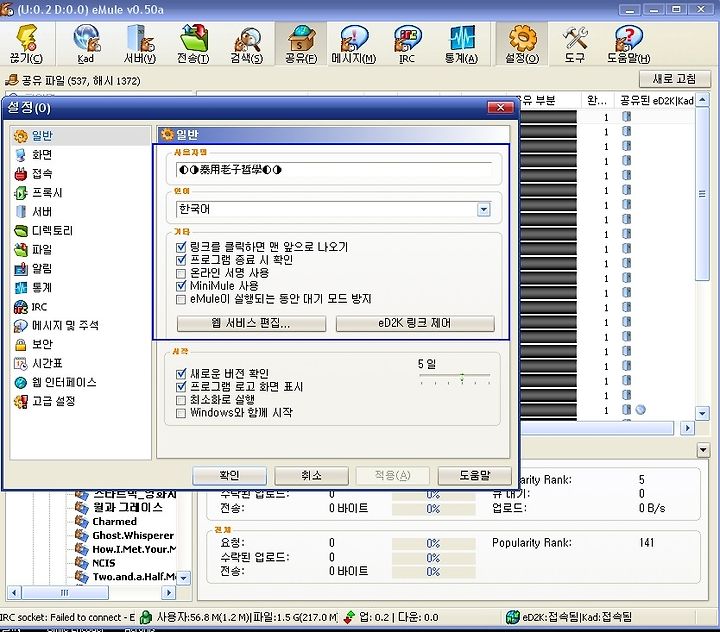Viewport: 720px width, 632px height.
Task: Click the 완... column header
Action: [596, 101]
